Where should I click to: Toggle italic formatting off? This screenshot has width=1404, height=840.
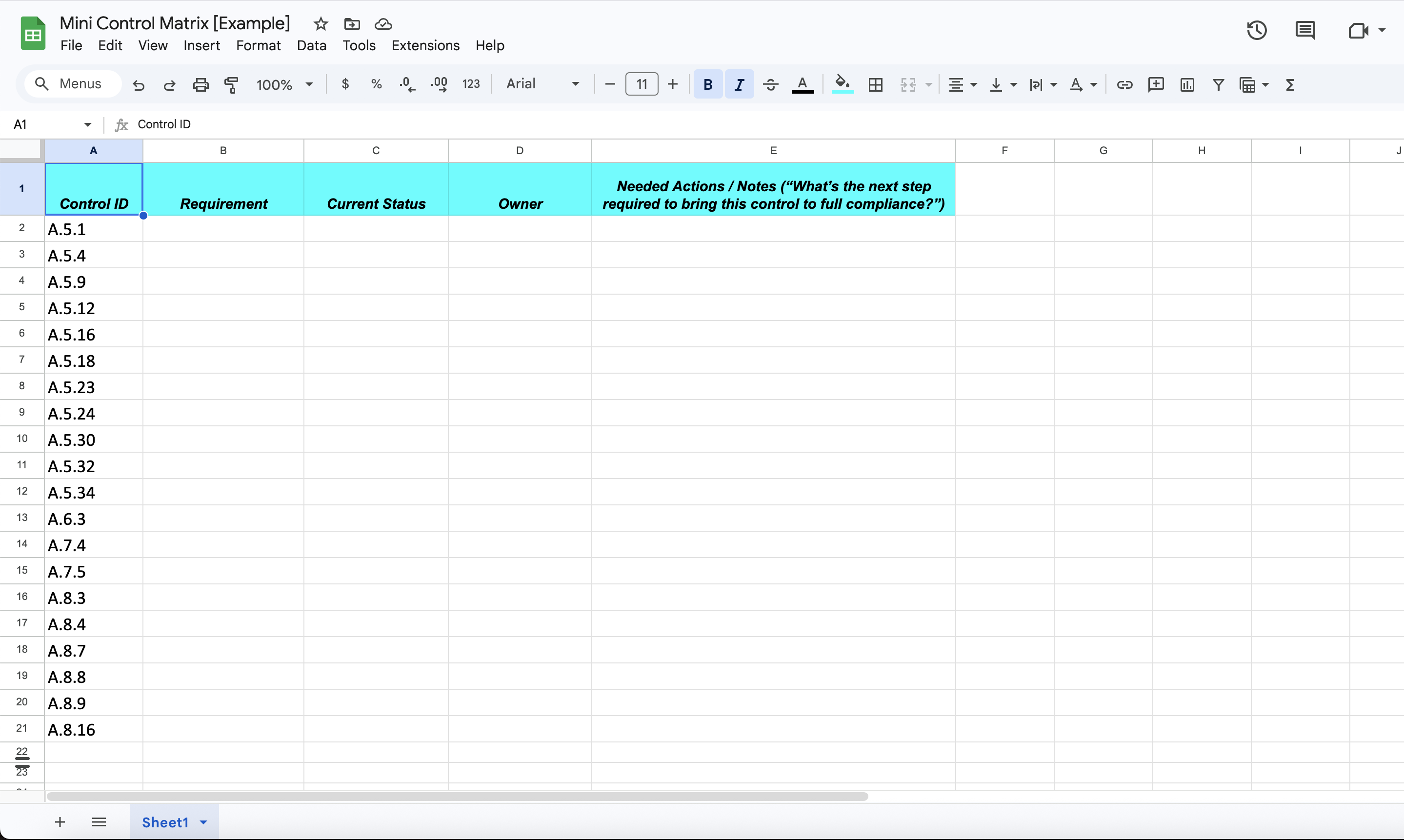[739, 85]
